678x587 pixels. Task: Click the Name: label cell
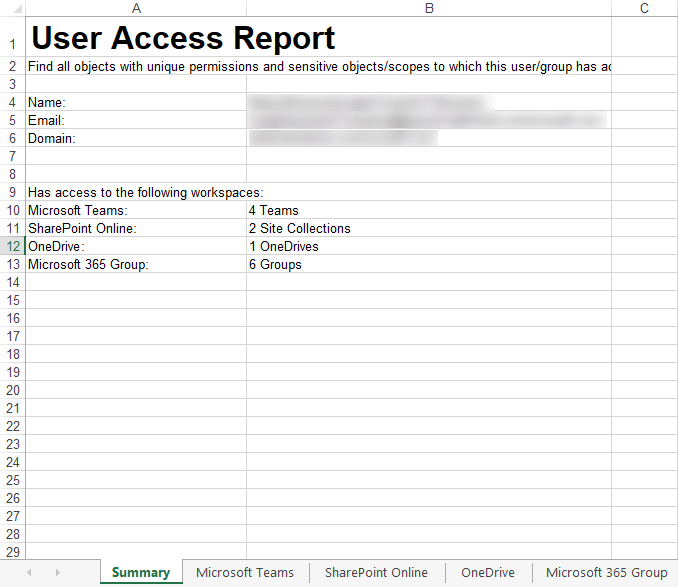[x=136, y=102]
